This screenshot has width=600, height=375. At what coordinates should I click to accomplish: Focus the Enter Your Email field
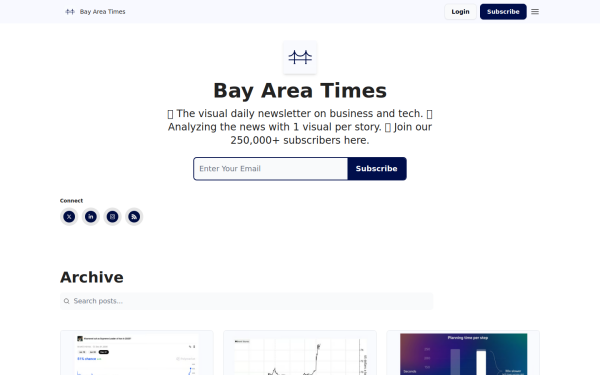(x=271, y=169)
